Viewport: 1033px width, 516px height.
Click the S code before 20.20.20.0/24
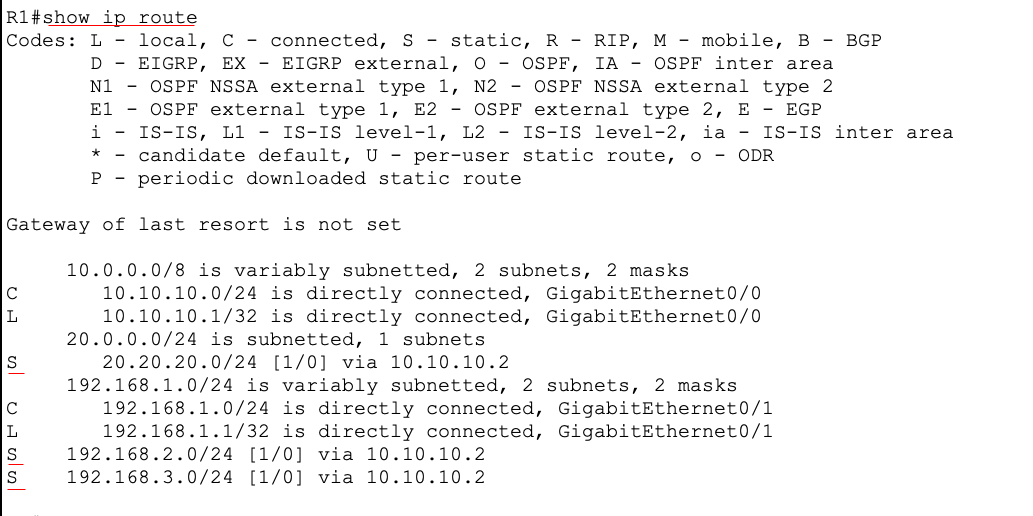click(x=12, y=362)
